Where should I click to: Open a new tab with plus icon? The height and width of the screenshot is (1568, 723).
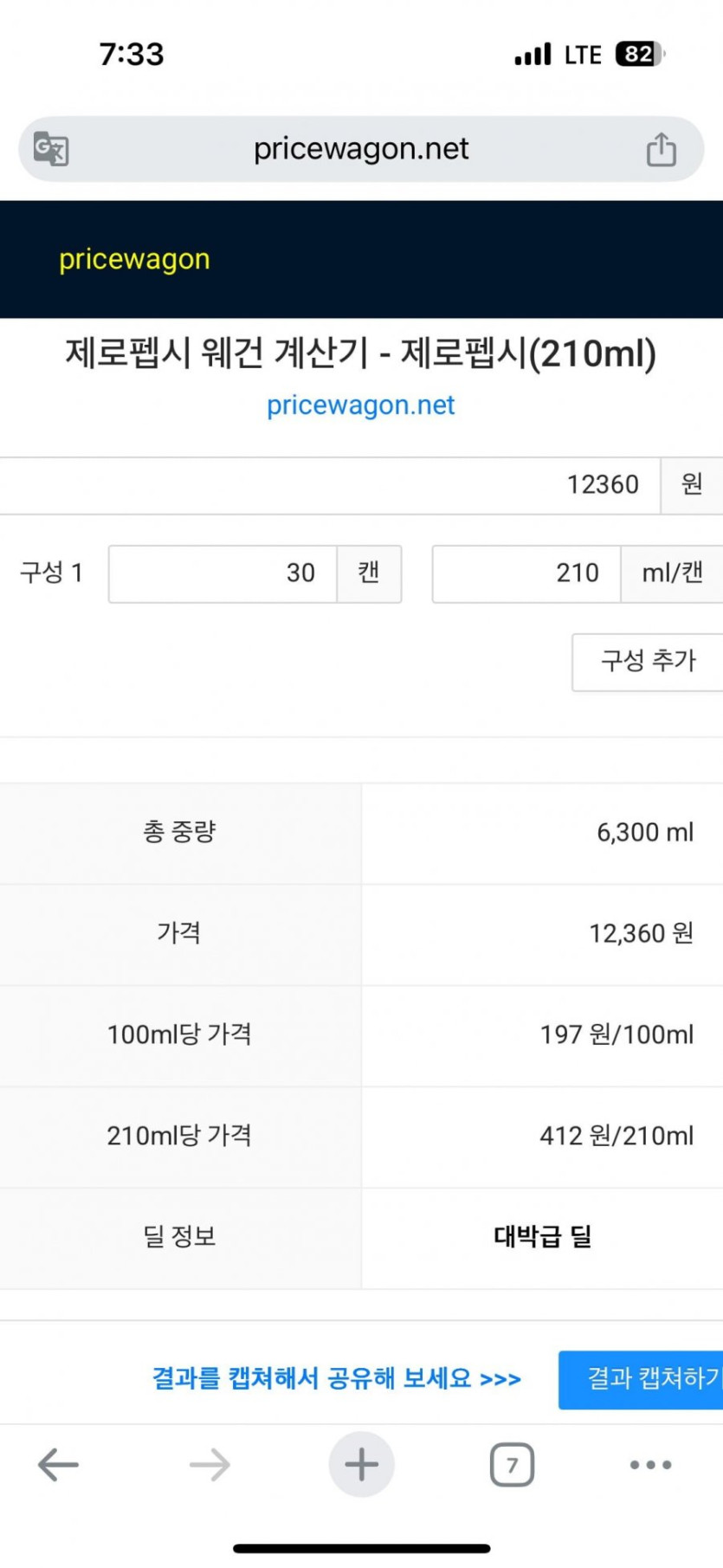[x=361, y=1465]
